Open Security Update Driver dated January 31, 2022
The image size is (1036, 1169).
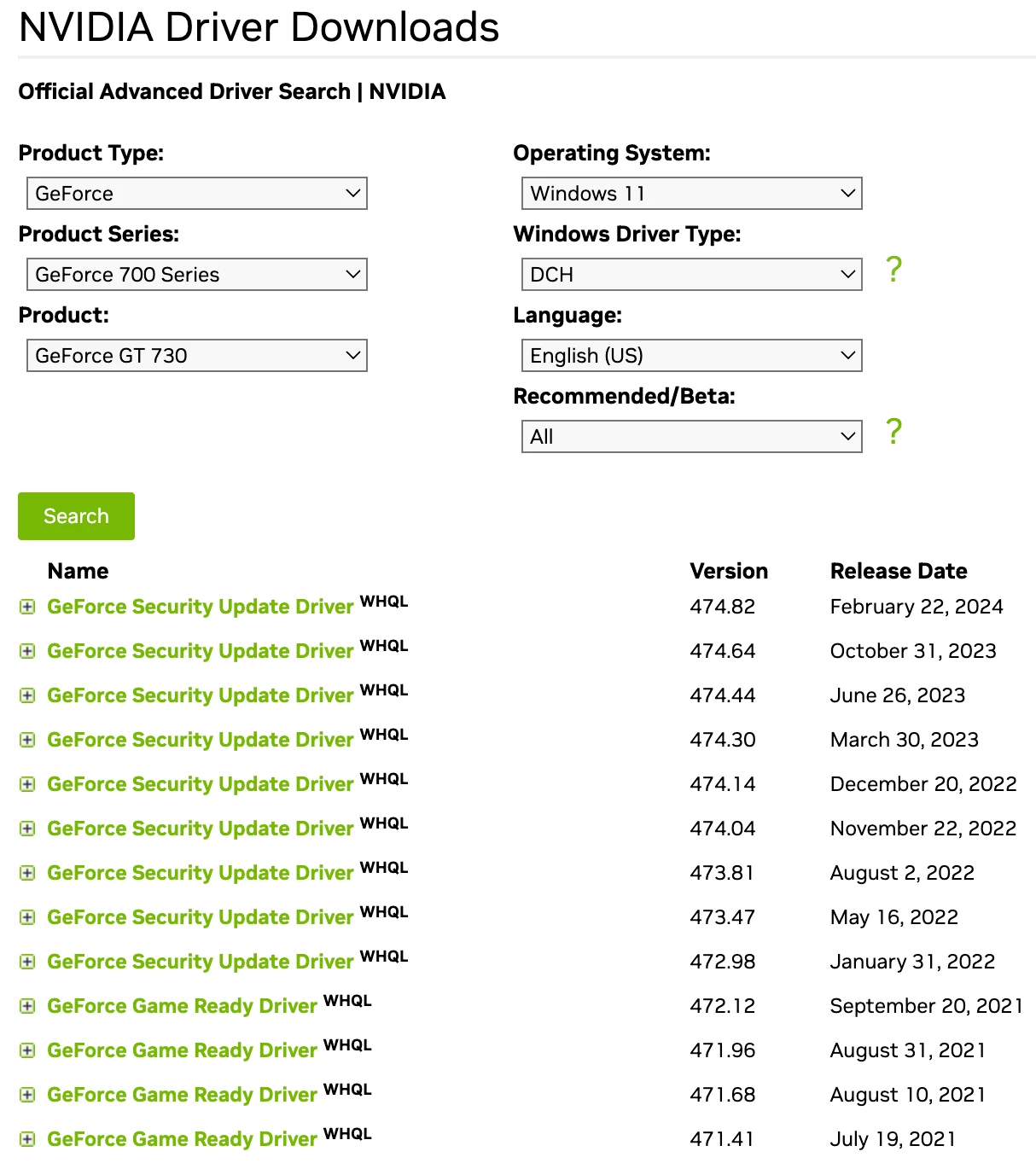(200, 962)
